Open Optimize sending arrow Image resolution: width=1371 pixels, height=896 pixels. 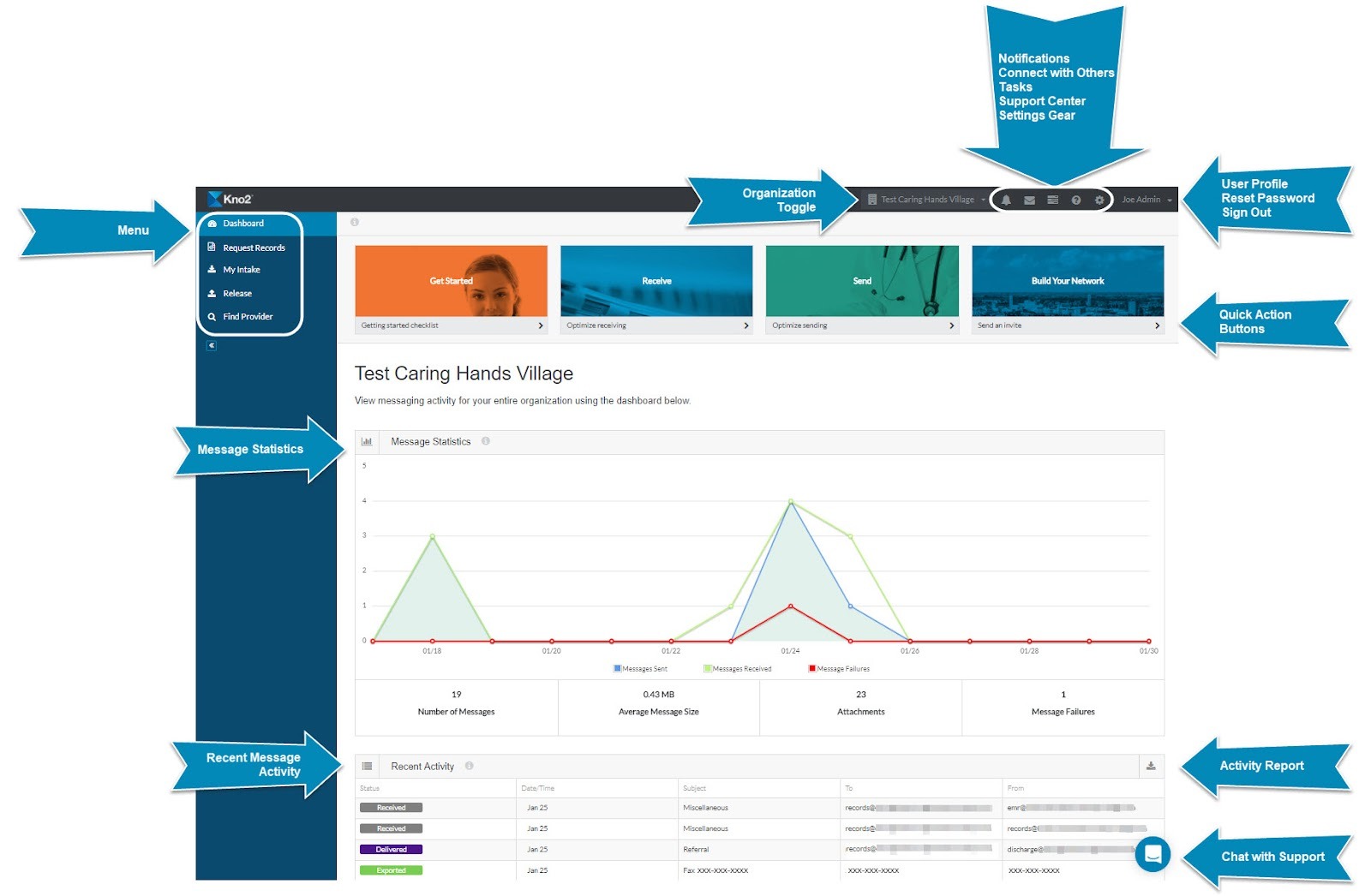(x=952, y=326)
